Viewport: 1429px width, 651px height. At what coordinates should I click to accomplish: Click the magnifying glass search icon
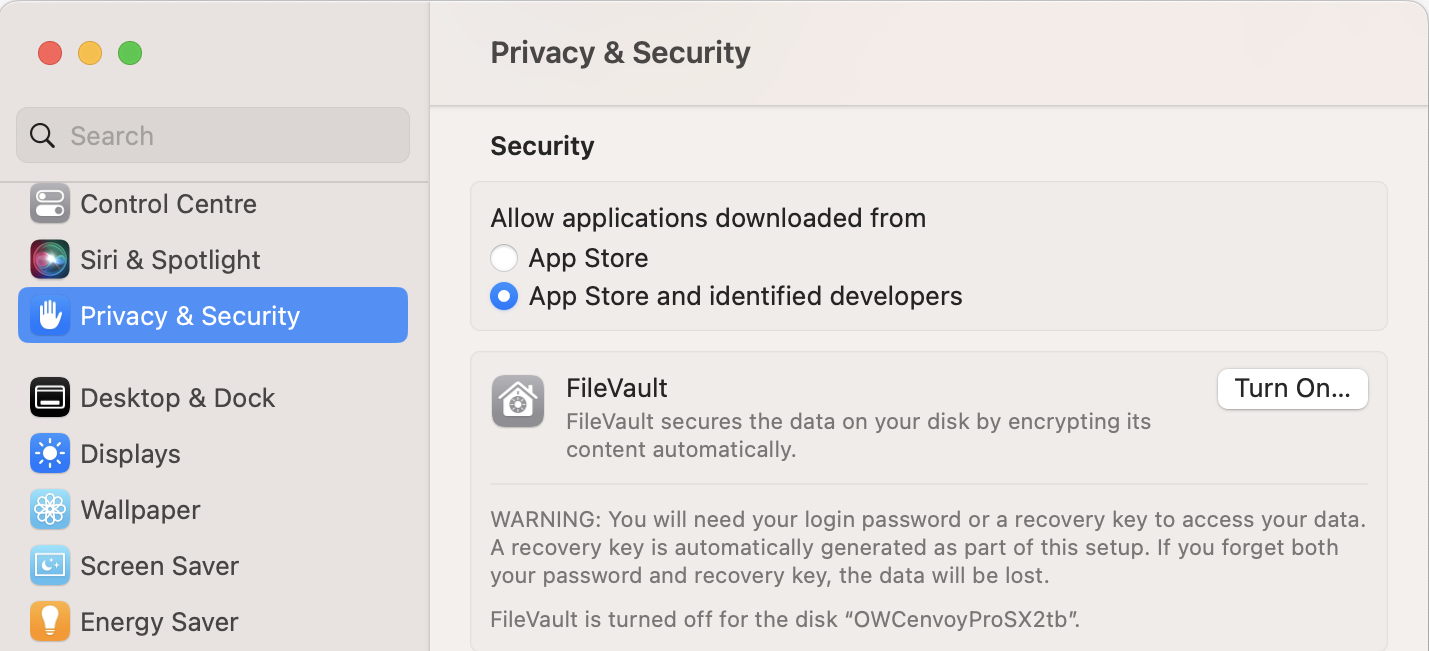click(42, 136)
